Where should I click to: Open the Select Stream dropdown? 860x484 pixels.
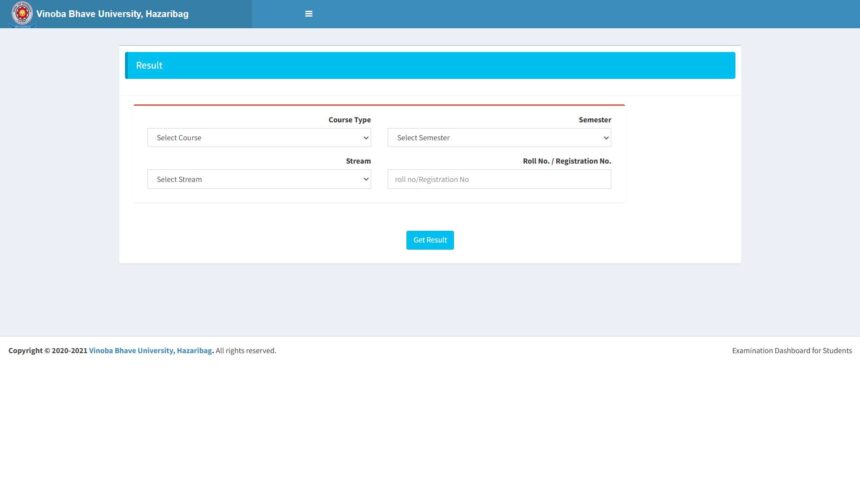pos(258,180)
